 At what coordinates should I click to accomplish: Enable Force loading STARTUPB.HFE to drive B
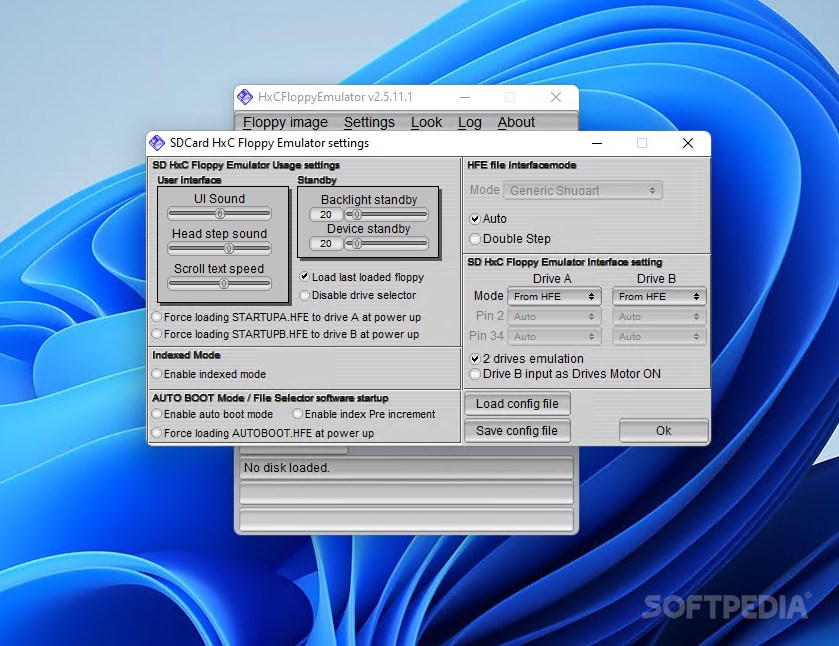coord(156,334)
